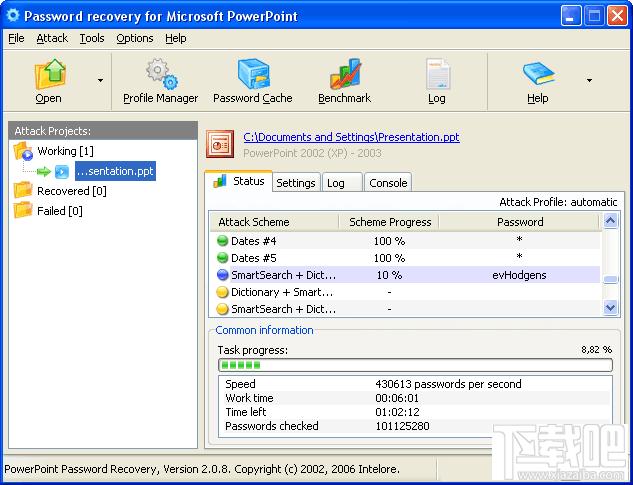Click the status bar version text

(202, 469)
